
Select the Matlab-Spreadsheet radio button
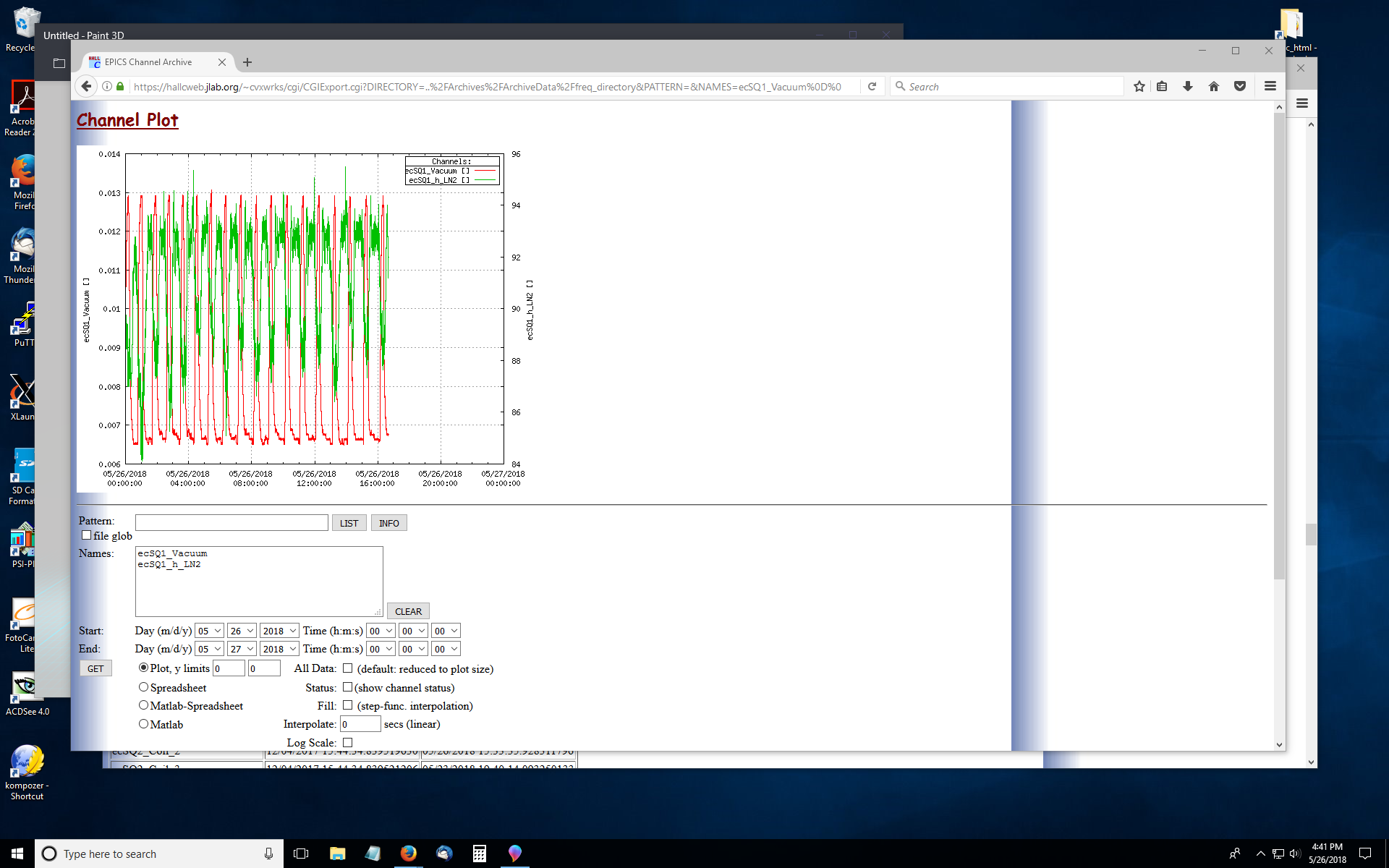click(x=143, y=705)
